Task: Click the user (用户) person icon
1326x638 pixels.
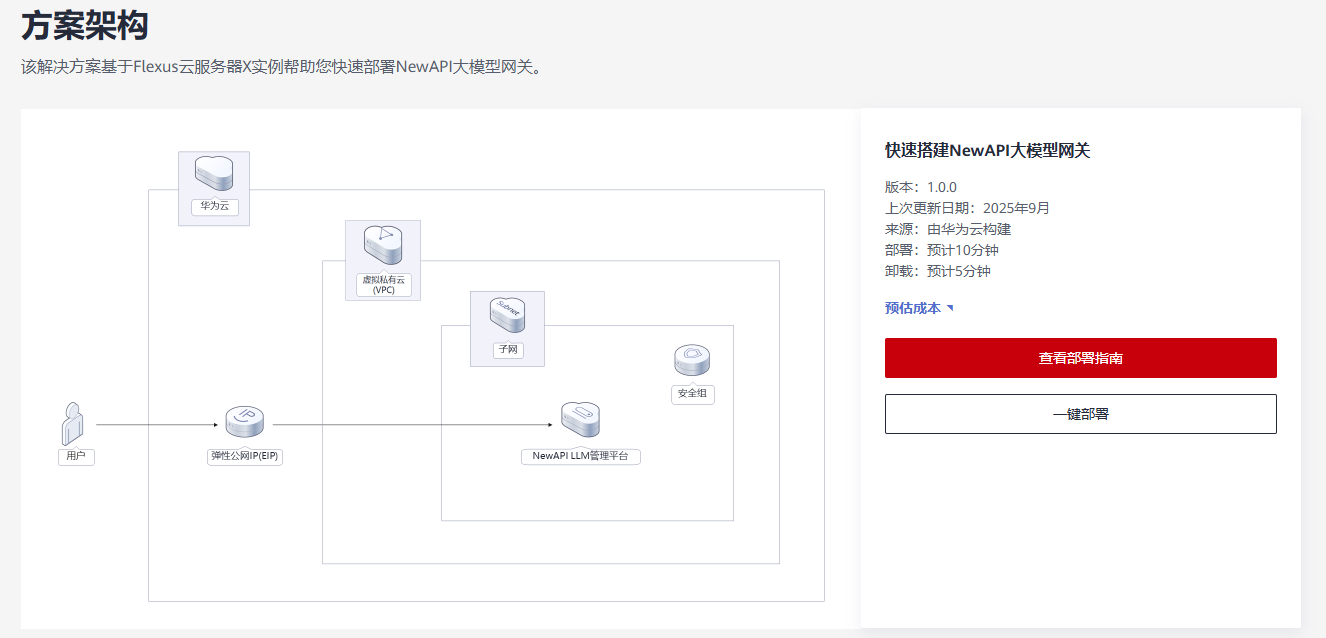Action: pos(72,424)
